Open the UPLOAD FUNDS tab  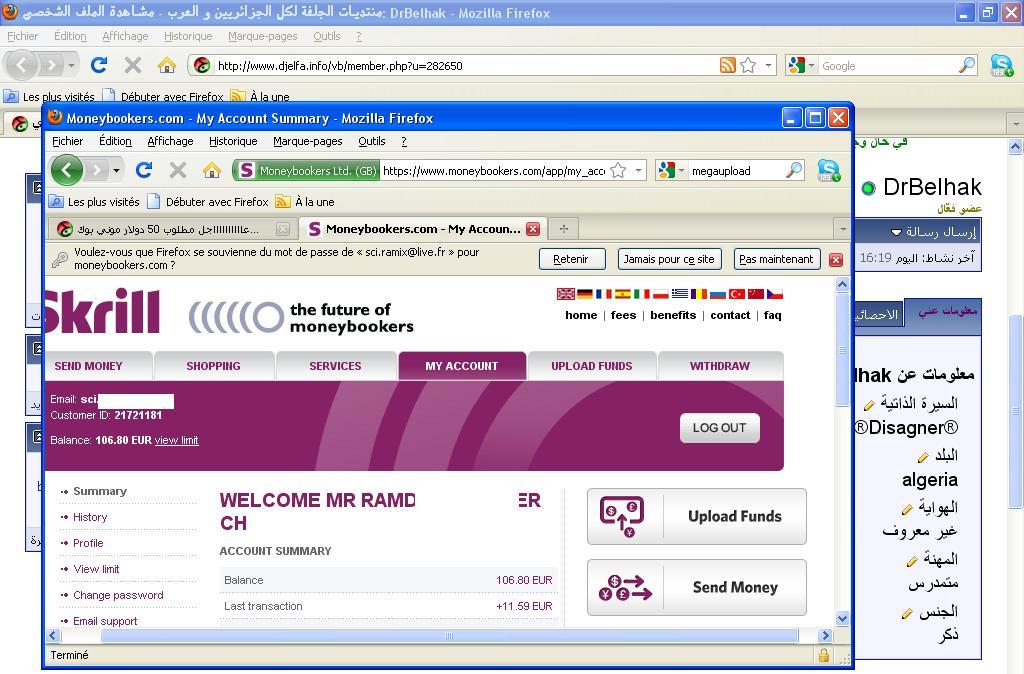592,366
